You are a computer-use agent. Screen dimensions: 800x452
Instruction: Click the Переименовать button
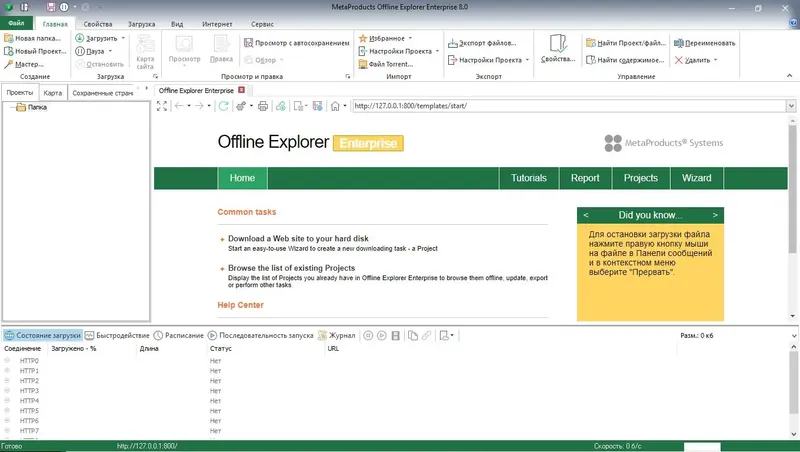[705, 43]
